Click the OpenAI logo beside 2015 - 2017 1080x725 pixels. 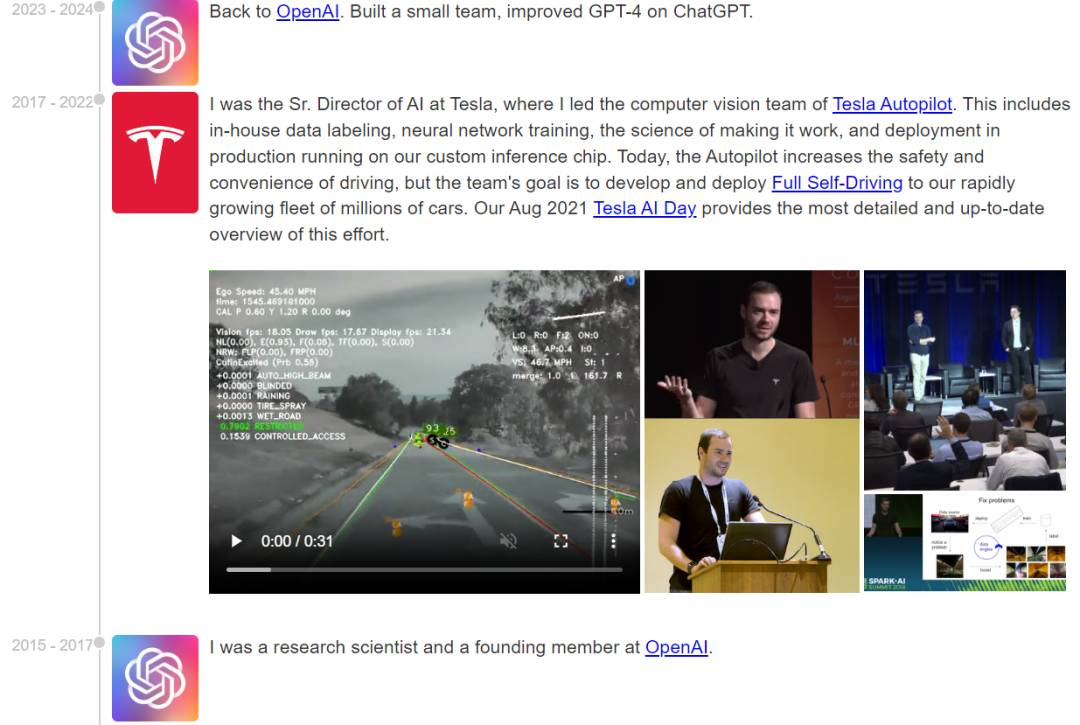(155, 677)
